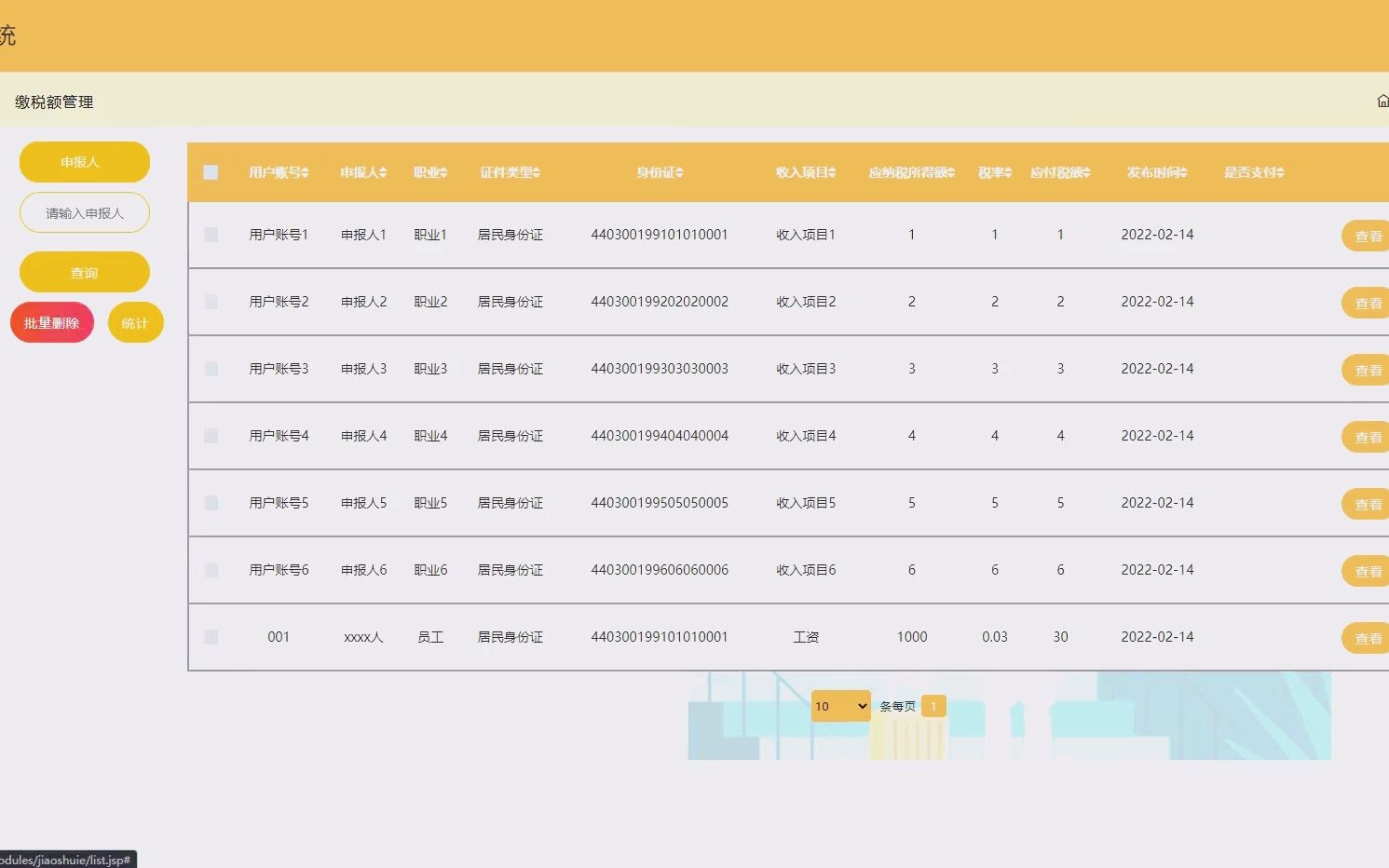Select page 1 in the pagination control
The height and width of the screenshot is (868, 1389).
pyautogui.click(x=933, y=706)
